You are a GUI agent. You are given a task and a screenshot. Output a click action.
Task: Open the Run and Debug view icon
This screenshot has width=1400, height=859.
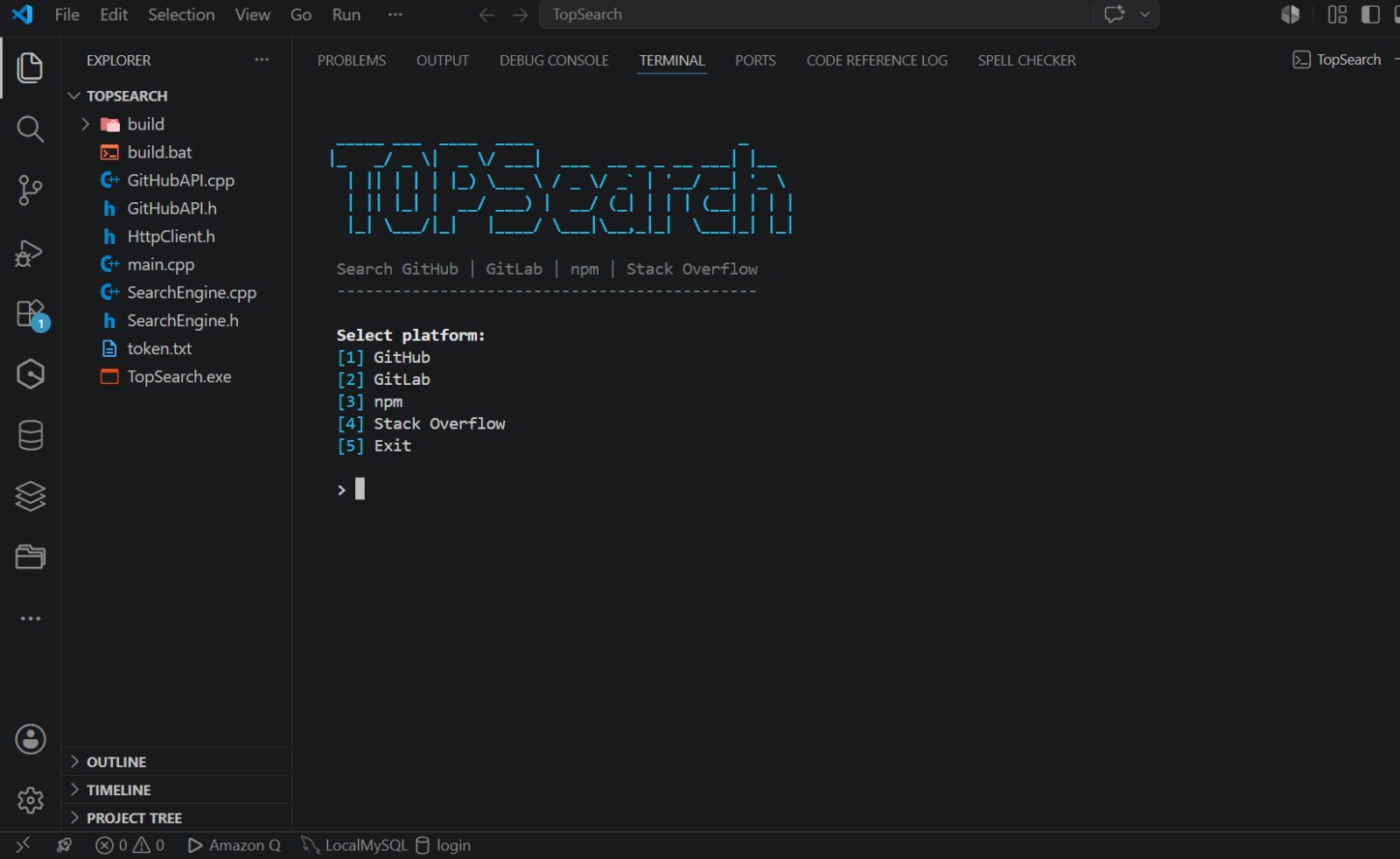30,253
